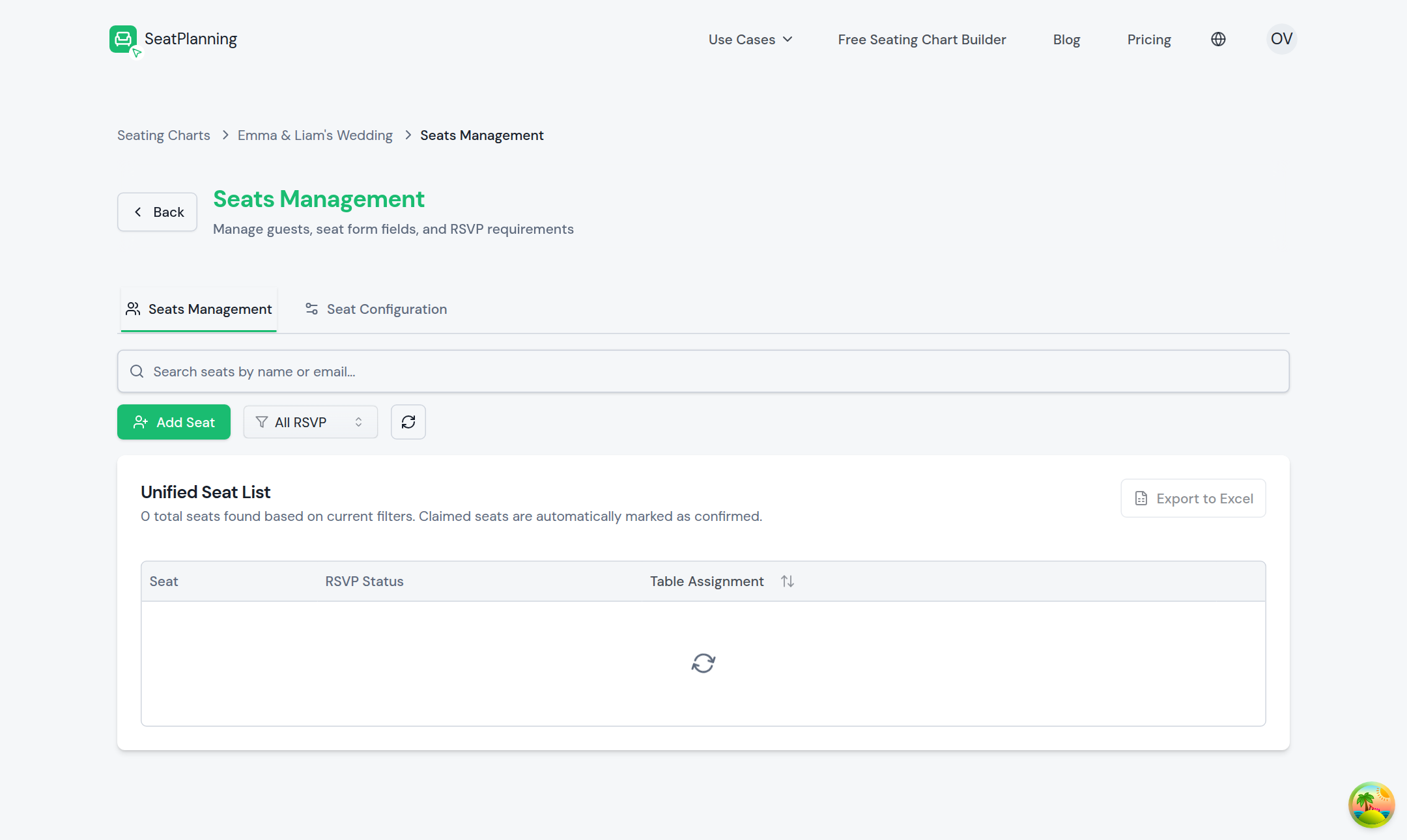This screenshot has height=840, width=1407.
Task: Select the Seats Management tab
Action: pos(199,309)
